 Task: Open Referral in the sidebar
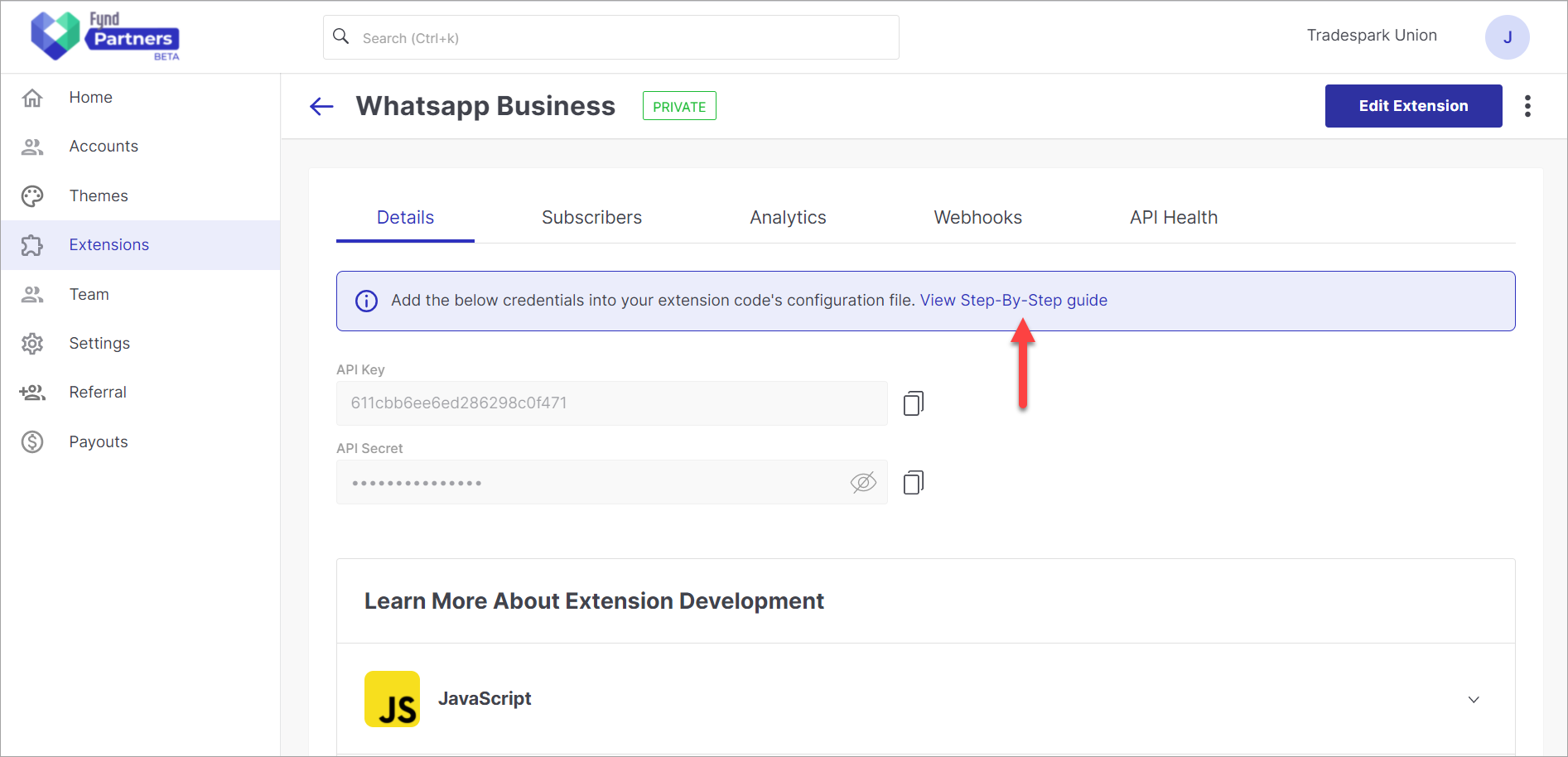(x=140, y=393)
